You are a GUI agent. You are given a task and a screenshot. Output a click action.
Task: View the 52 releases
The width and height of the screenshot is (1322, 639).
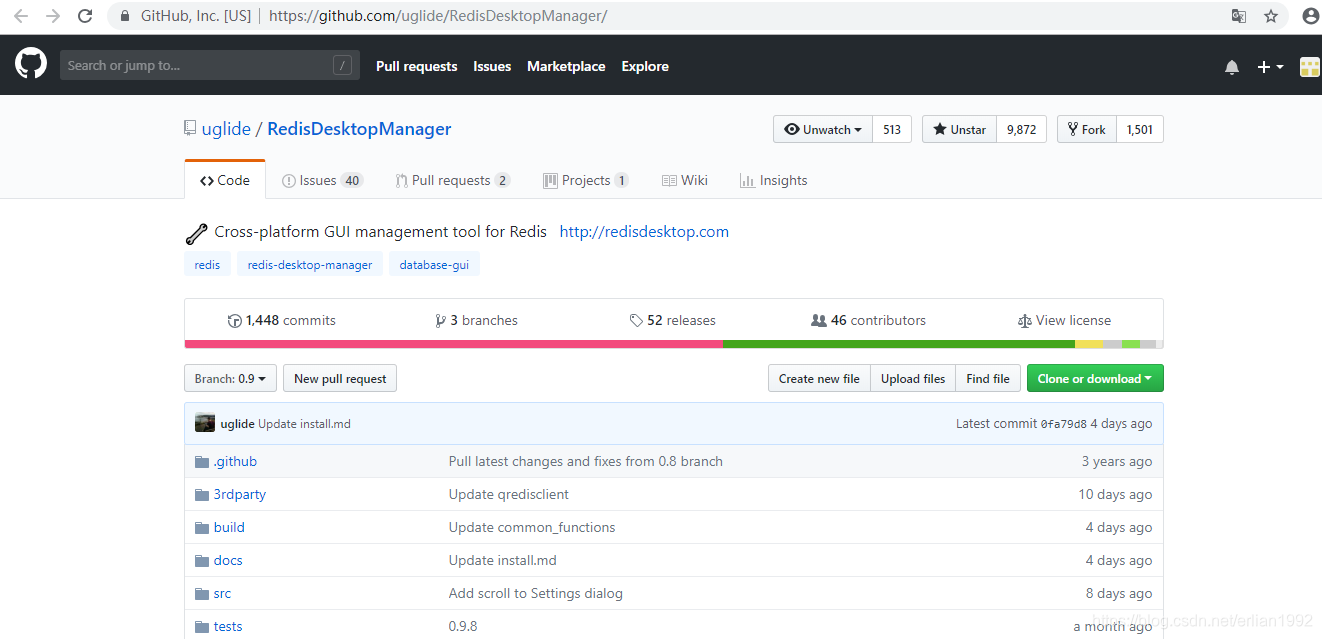point(673,321)
